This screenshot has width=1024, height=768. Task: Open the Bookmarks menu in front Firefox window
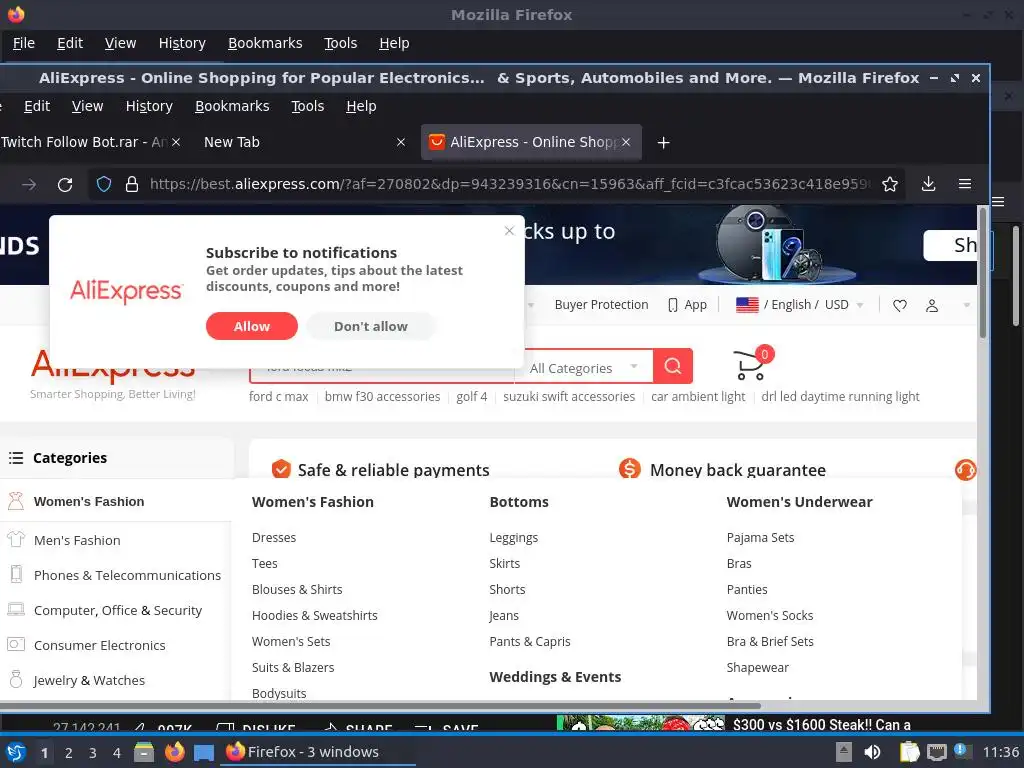click(x=232, y=106)
